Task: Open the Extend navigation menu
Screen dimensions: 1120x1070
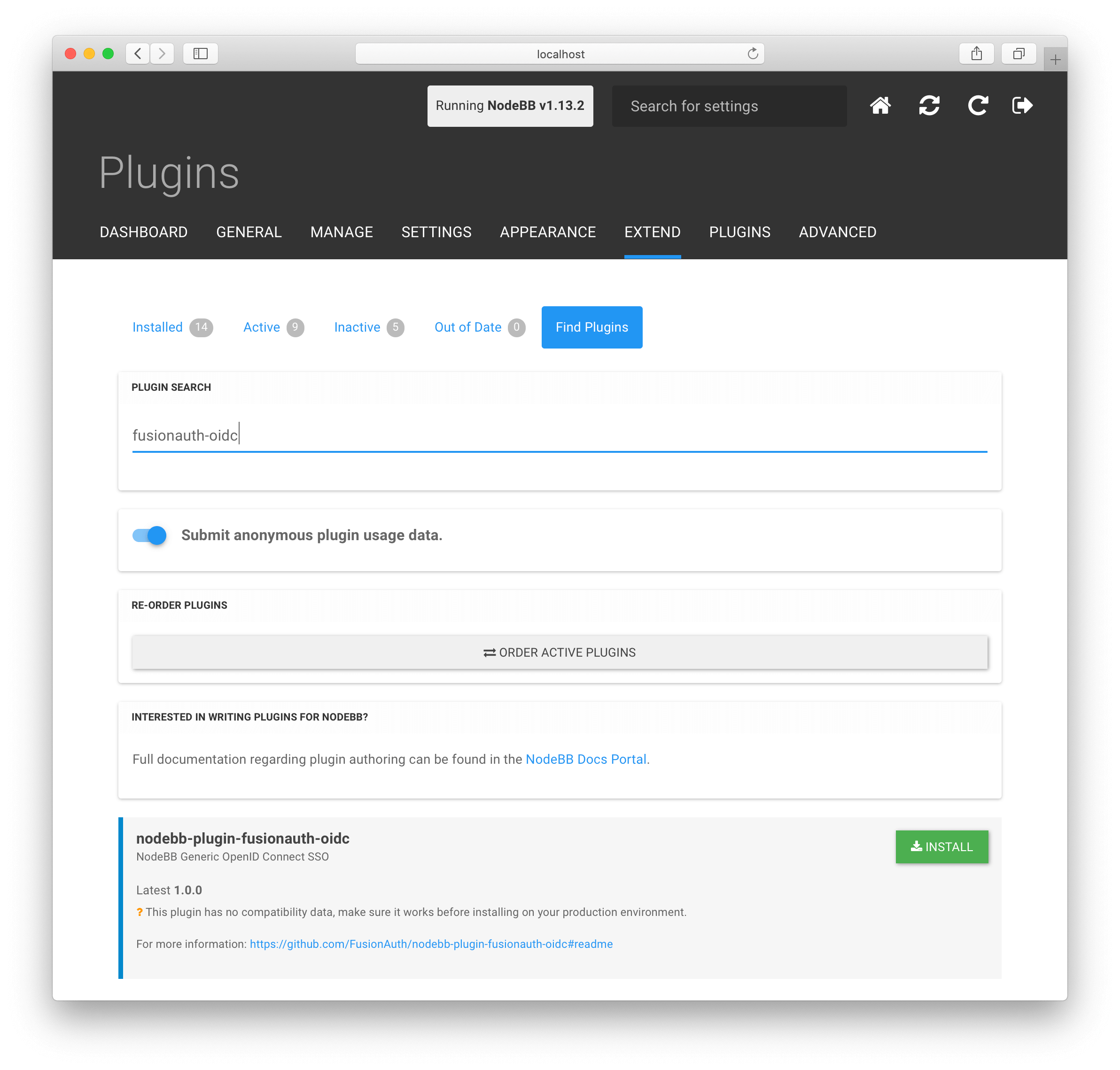Action: click(652, 232)
